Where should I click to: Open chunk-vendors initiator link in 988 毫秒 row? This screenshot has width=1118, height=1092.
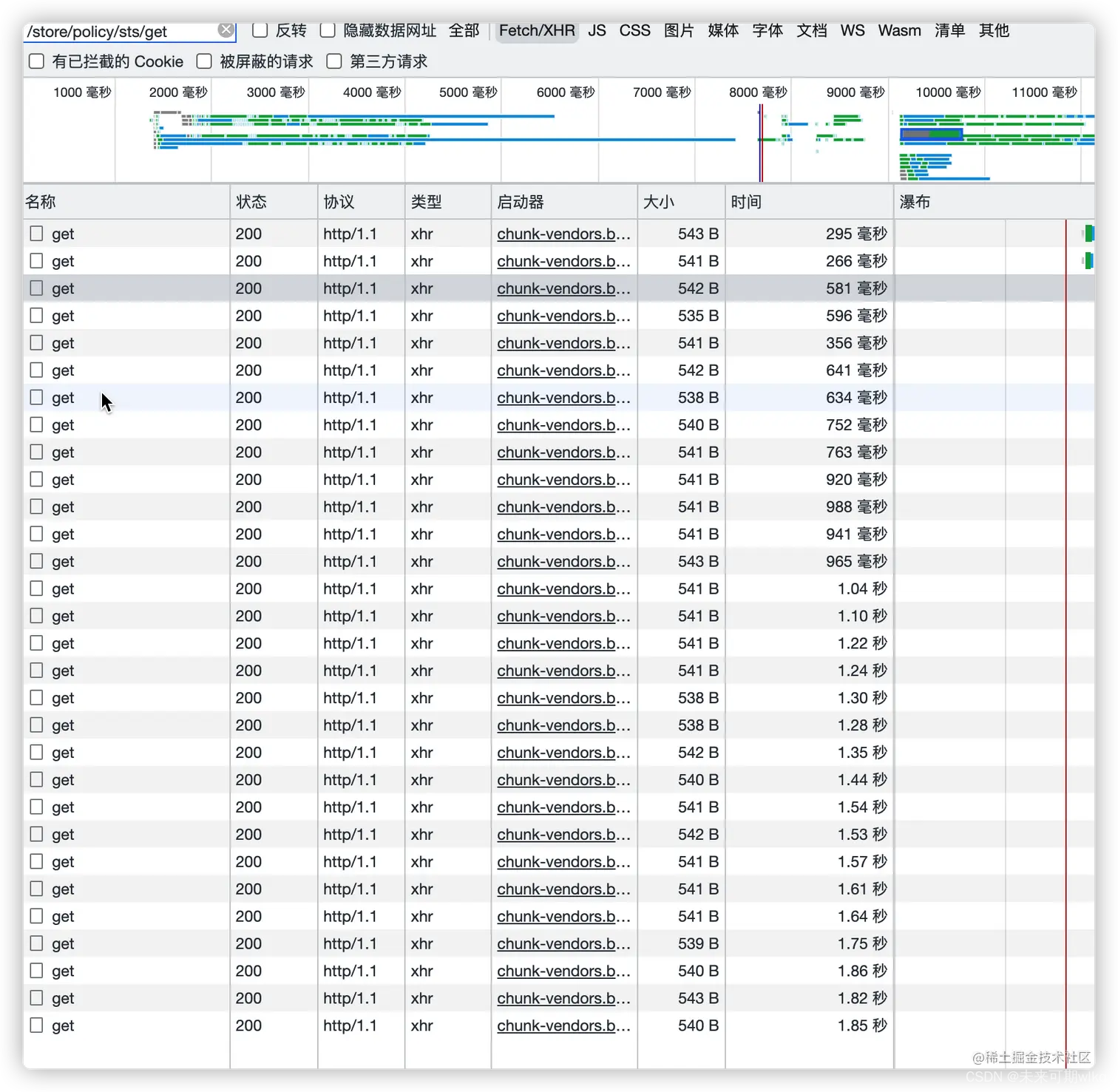[563, 507]
